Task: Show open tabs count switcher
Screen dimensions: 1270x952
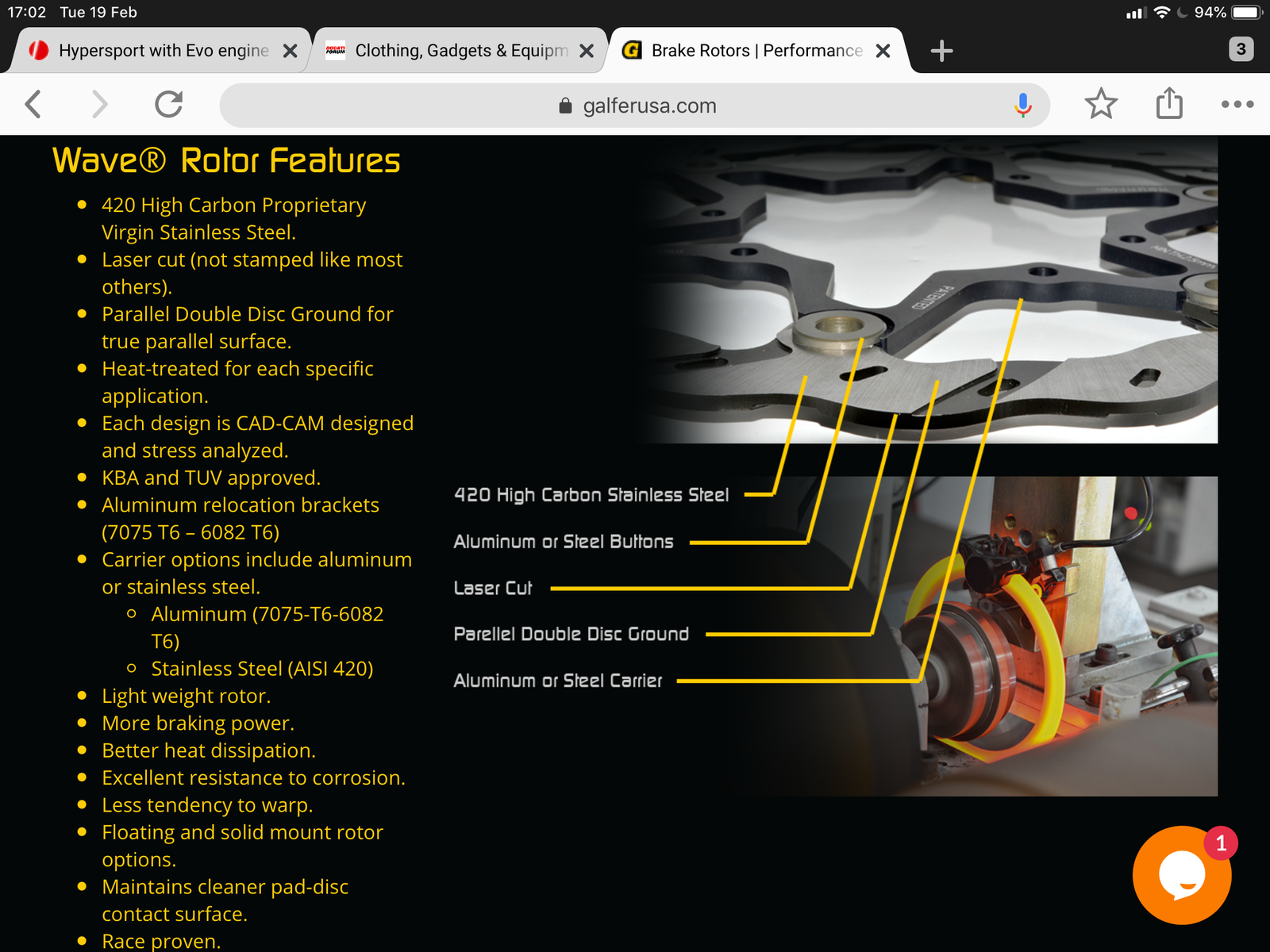Action: pos(1241,49)
